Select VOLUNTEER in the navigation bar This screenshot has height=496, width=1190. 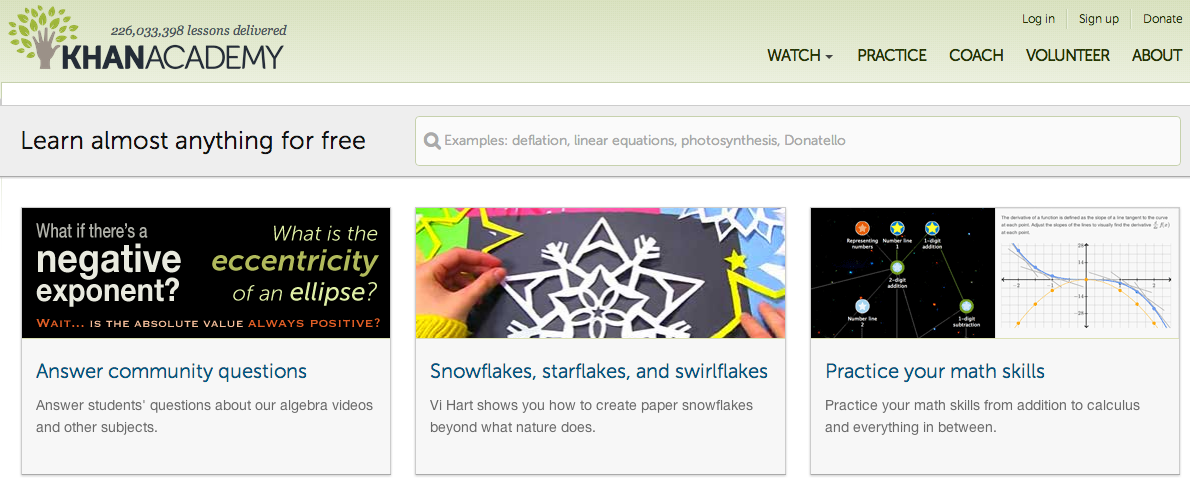click(1067, 55)
